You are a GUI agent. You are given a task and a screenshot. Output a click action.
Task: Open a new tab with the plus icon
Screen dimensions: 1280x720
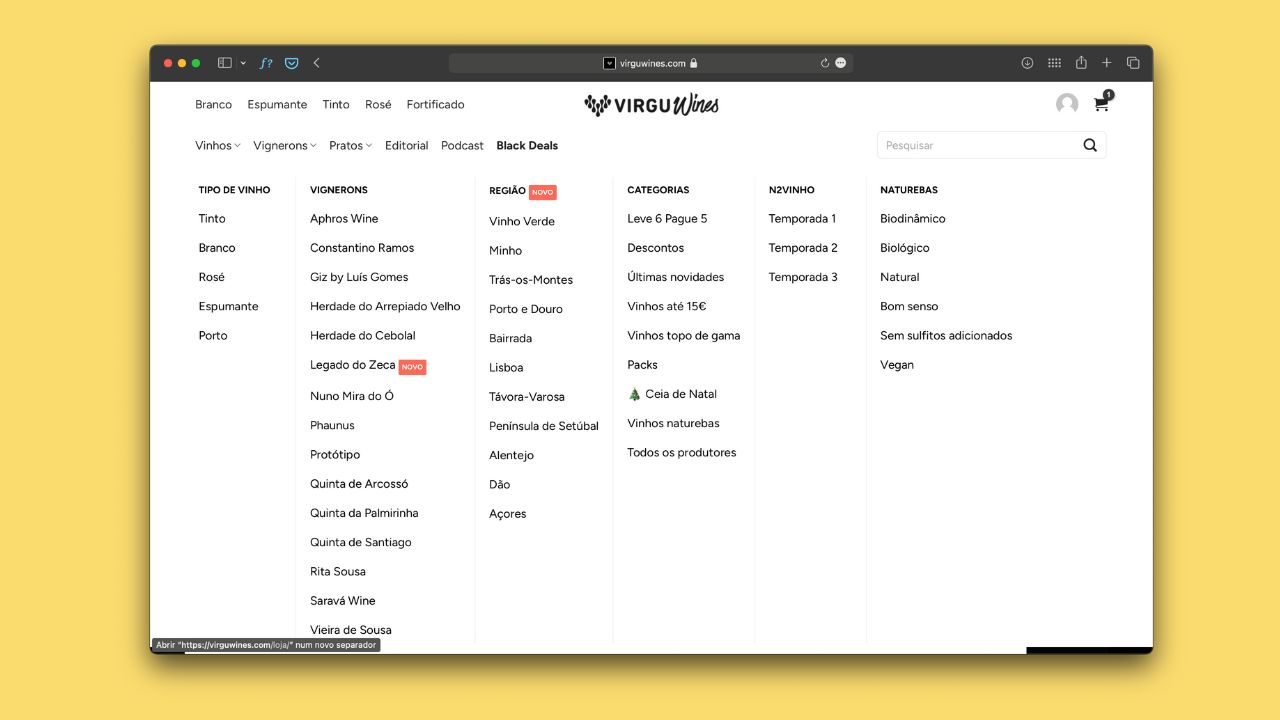pyautogui.click(x=1107, y=63)
